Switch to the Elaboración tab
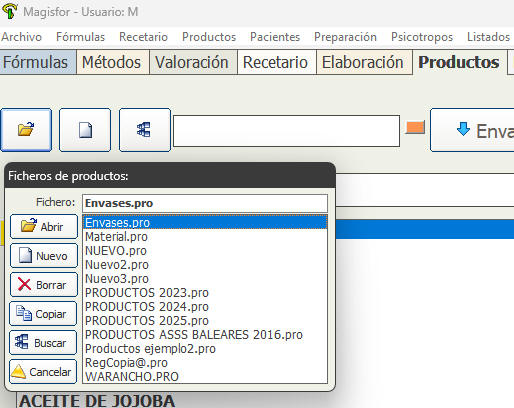 [x=363, y=62]
